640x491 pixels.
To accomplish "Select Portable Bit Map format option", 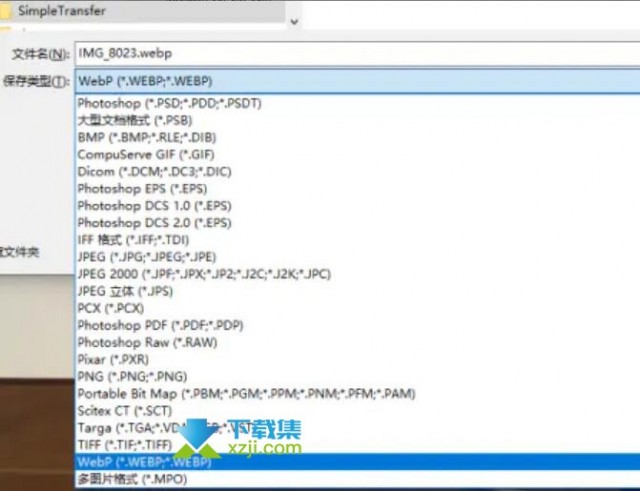I will point(358,394).
